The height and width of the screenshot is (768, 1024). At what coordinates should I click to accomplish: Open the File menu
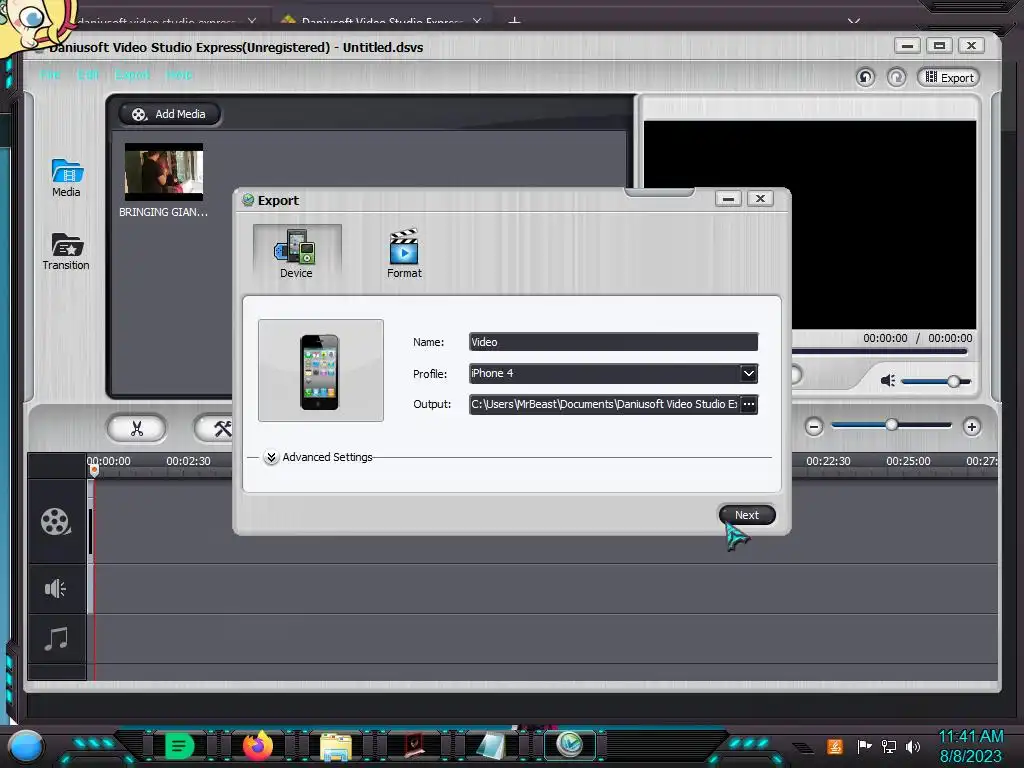click(x=50, y=75)
